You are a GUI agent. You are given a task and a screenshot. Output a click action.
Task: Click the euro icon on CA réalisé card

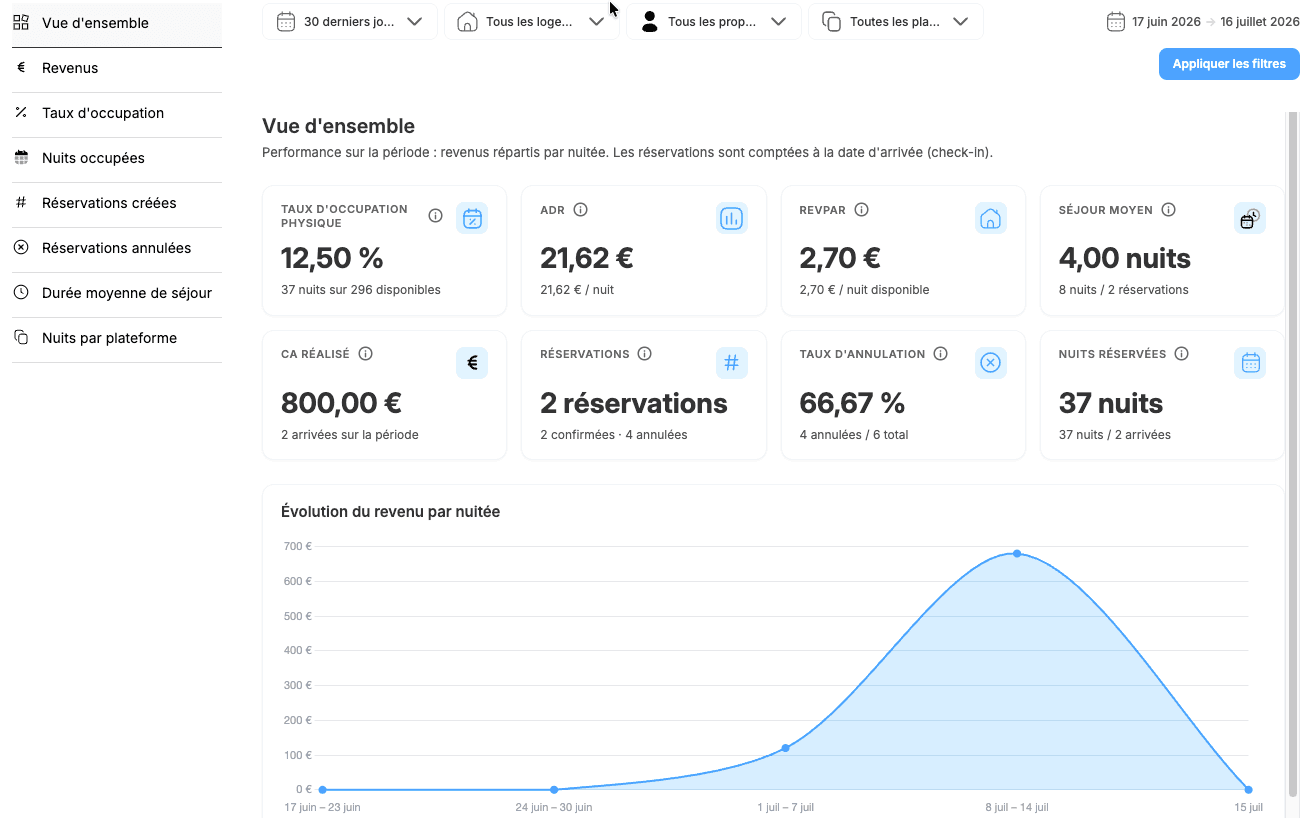click(472, 363)
